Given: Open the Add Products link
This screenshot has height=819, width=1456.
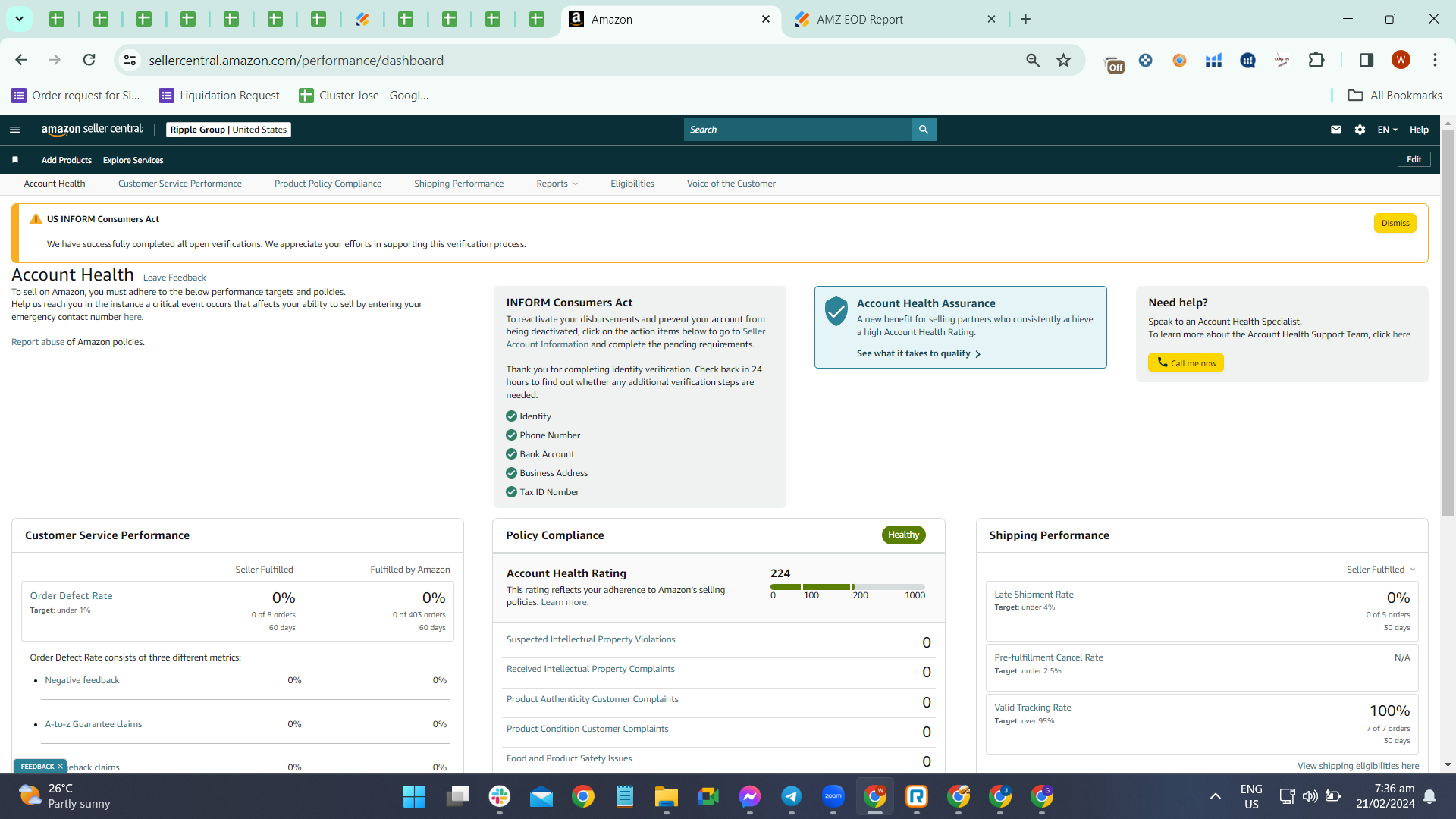Looking at the screenshot, I should coord(67,160).
